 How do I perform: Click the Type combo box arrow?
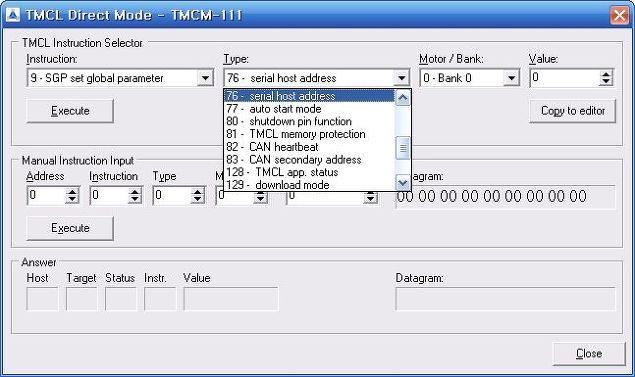(x=401, y=78)
